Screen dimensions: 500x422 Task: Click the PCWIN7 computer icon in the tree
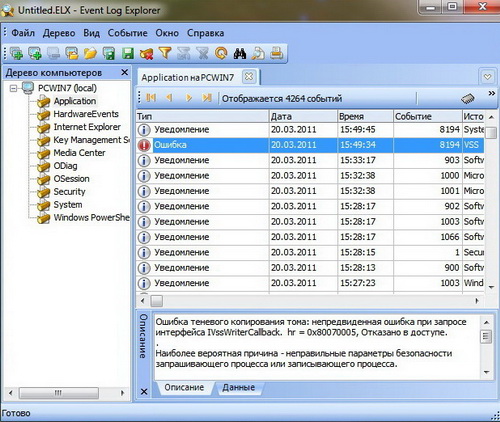tap(28, 88)
